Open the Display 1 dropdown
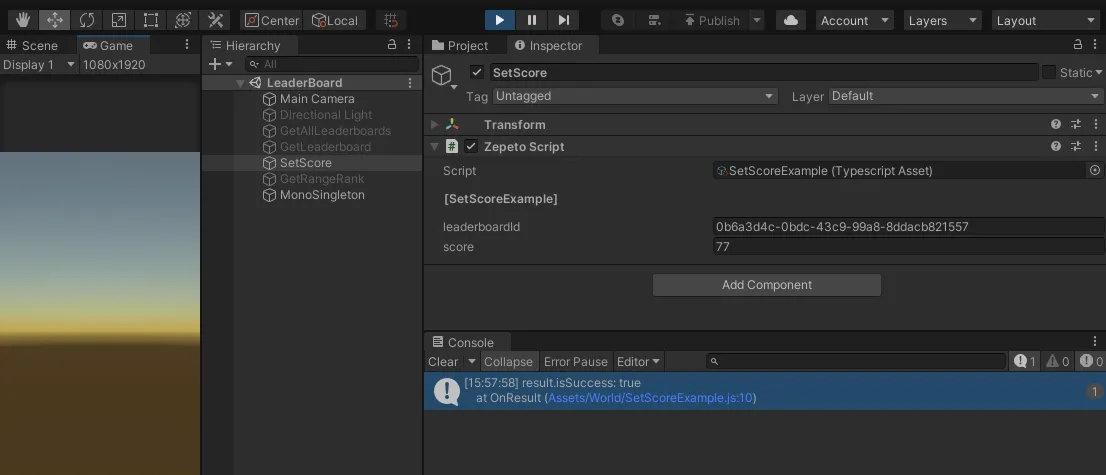This screenshot has height=475, width=1106. pos(39,65)
